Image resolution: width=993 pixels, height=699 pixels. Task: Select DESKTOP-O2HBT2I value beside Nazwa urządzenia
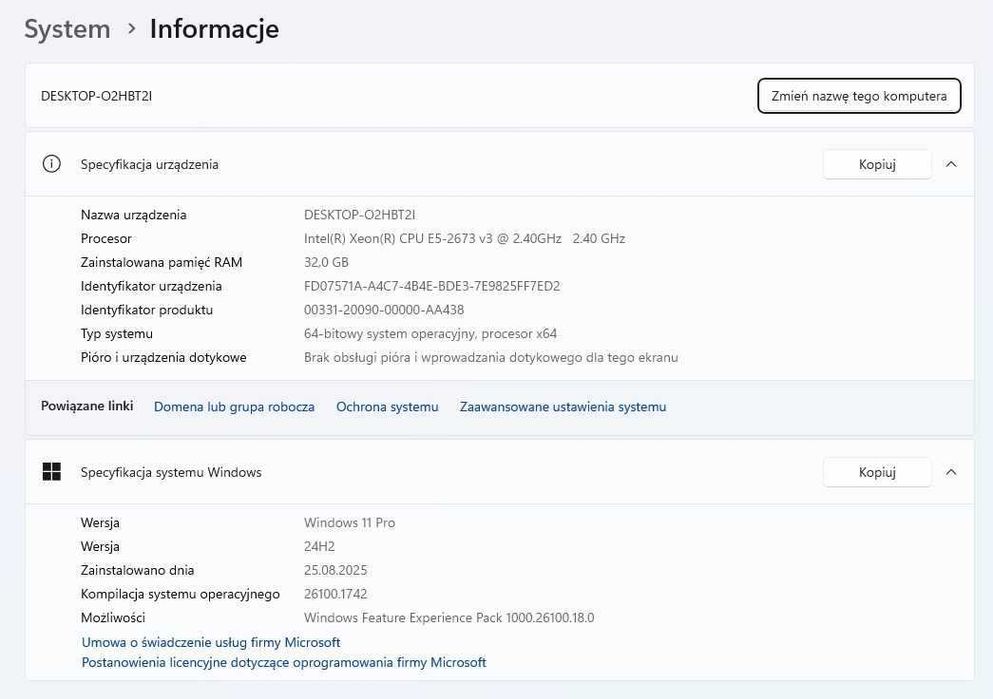pos(360,215)
